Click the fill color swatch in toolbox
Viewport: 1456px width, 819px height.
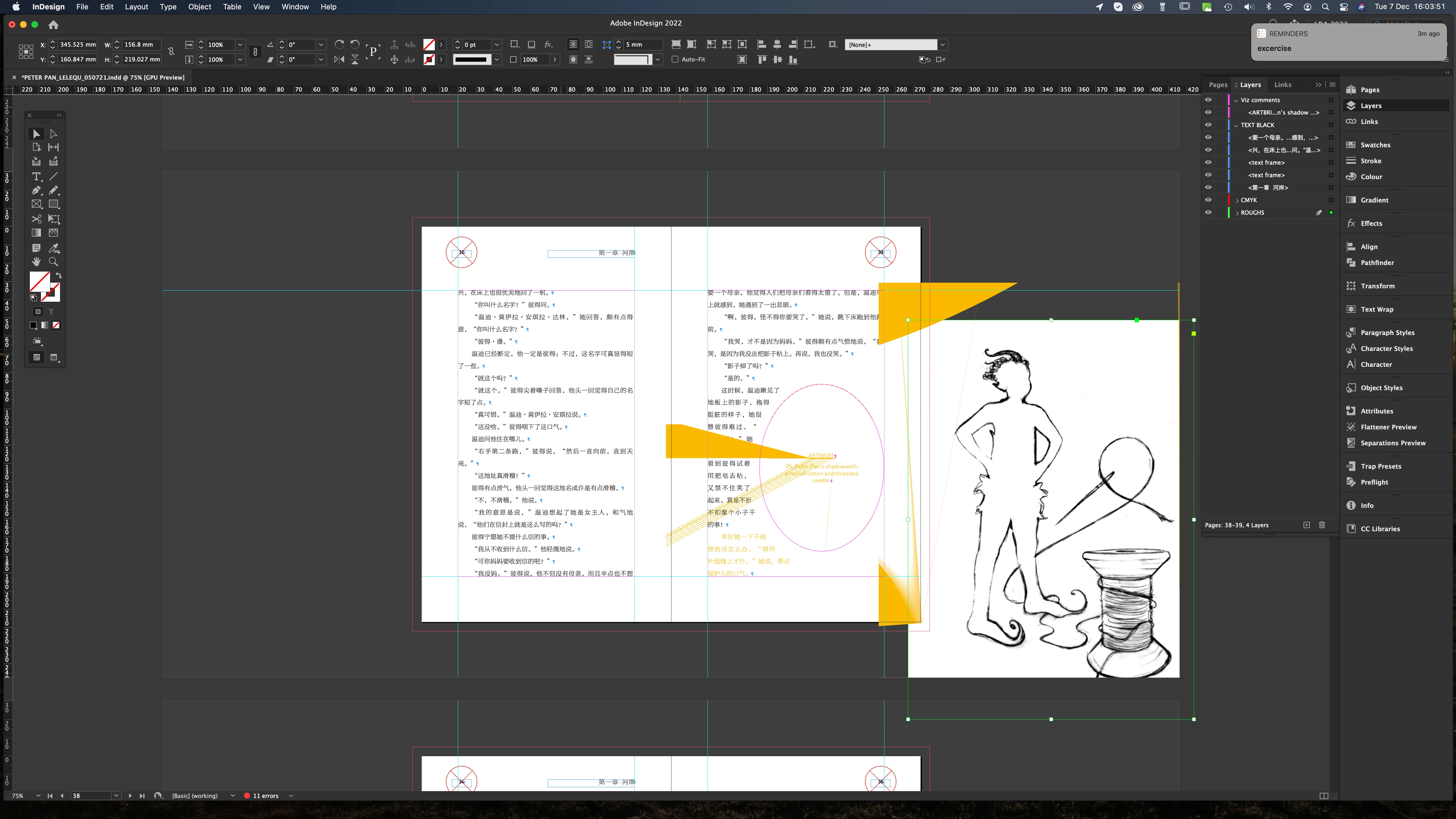[x=39, y=281]
